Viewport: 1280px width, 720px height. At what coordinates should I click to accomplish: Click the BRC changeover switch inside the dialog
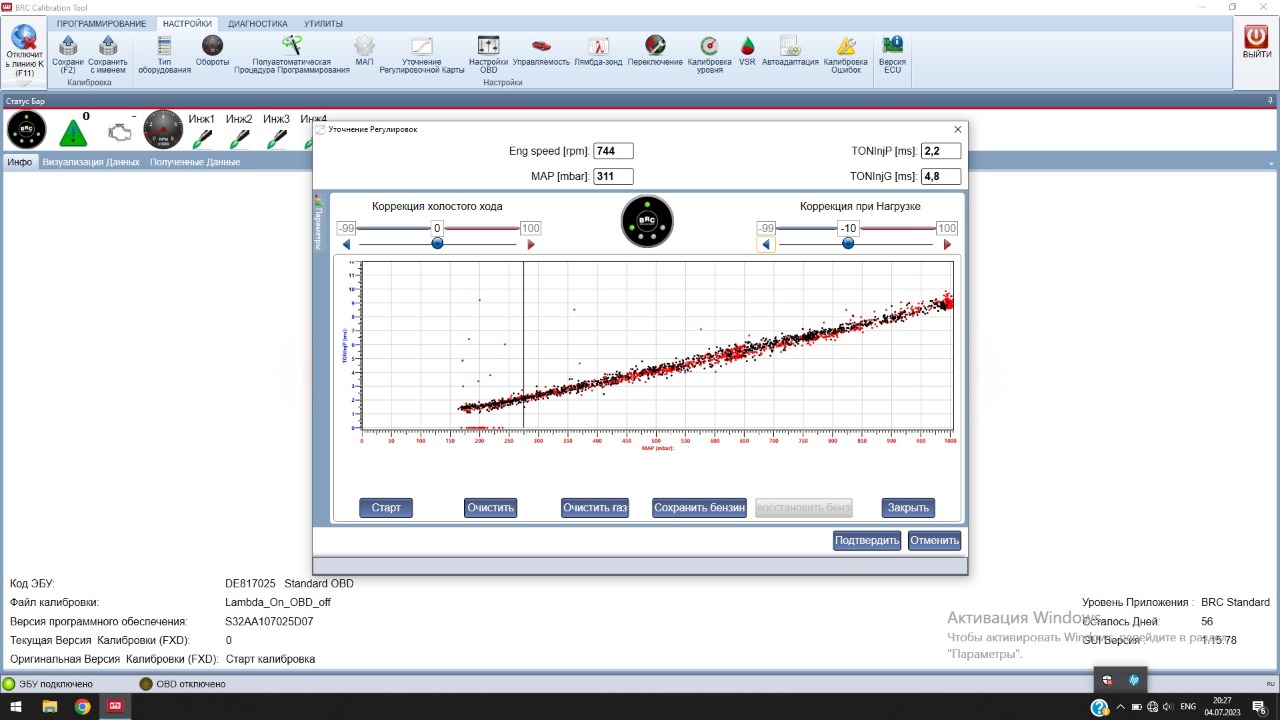pyautogui.click(x=647, y=221)
